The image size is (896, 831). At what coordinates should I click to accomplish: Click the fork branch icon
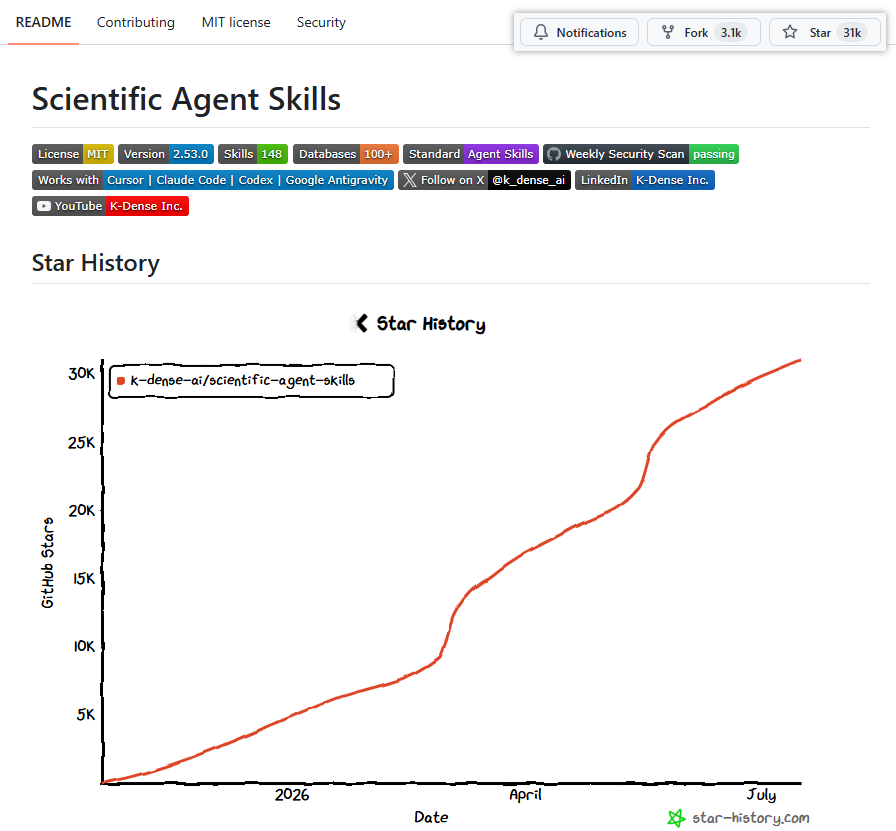pos(667,32)
